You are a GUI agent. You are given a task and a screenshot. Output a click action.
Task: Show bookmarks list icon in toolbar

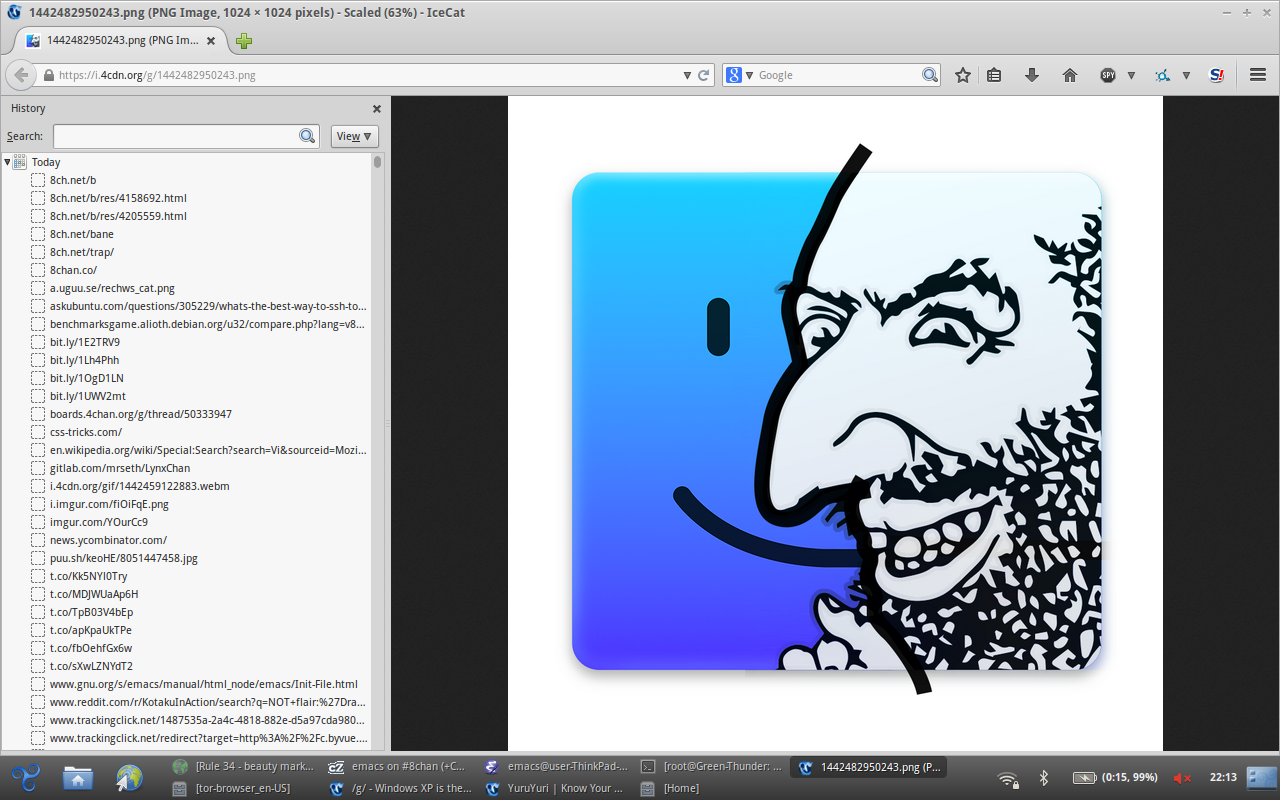click(994, 75)
